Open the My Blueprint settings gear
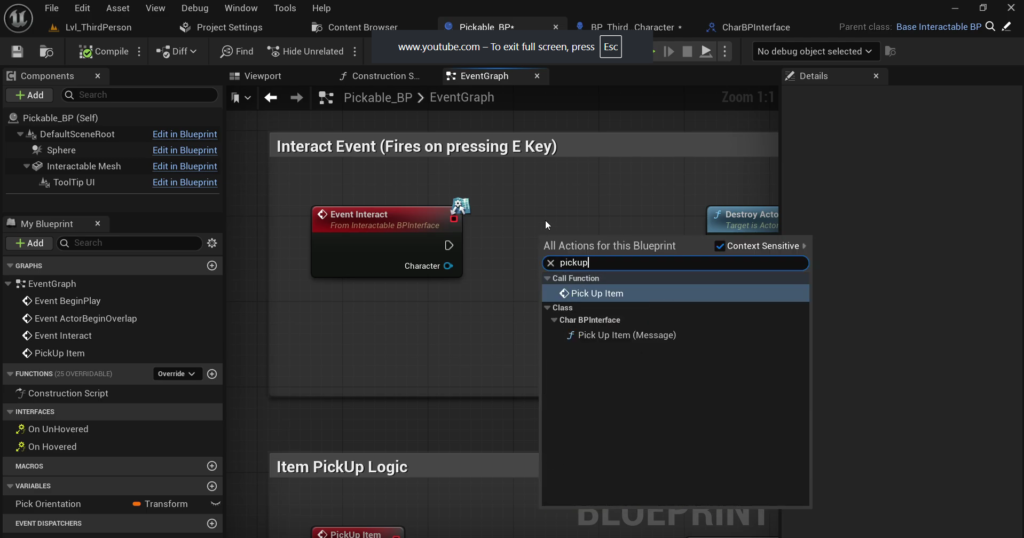 coord(212,243)
